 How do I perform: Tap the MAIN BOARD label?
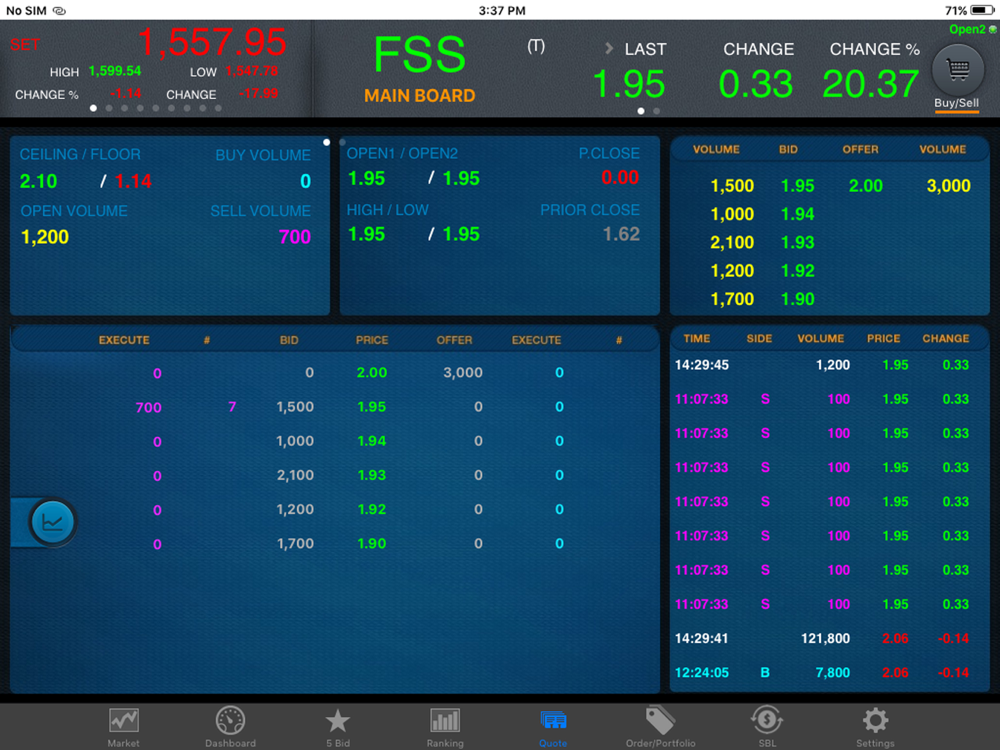point(420,96)
